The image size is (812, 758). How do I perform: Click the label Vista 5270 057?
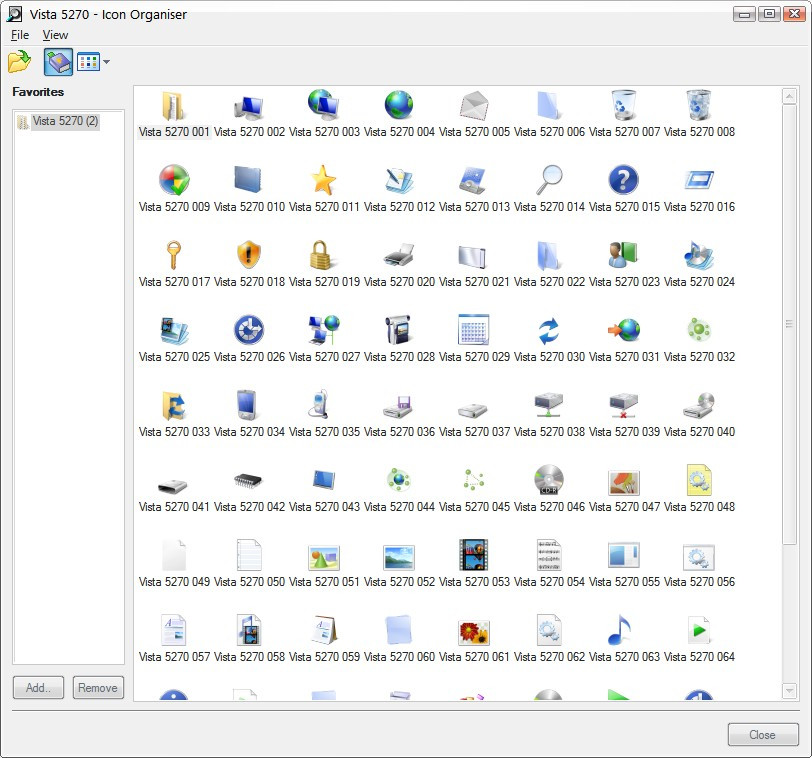pyautogui.click(x=174, y=657)
